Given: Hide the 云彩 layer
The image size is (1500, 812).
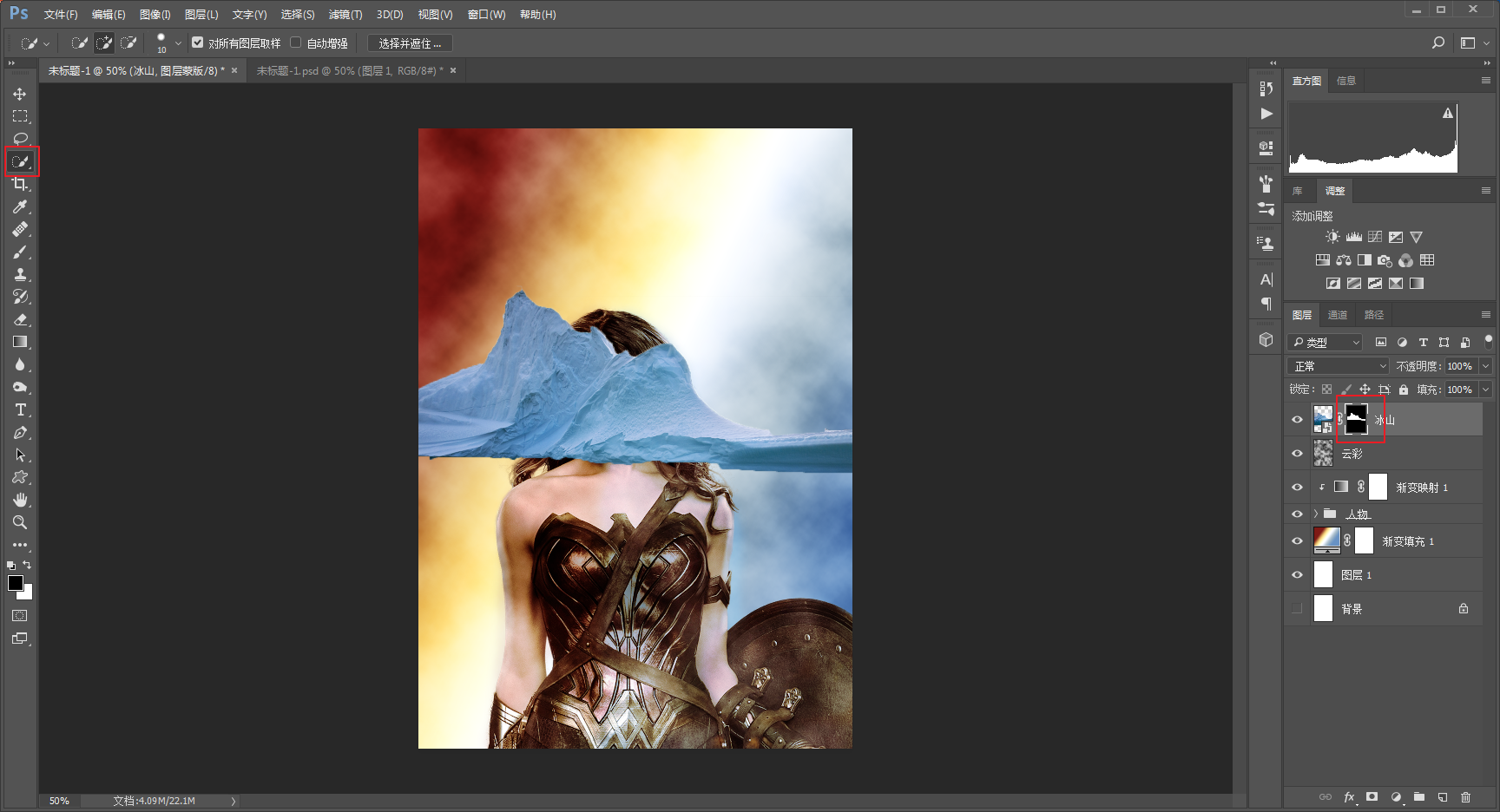Looking at the screenshot, I should 1298,454.
